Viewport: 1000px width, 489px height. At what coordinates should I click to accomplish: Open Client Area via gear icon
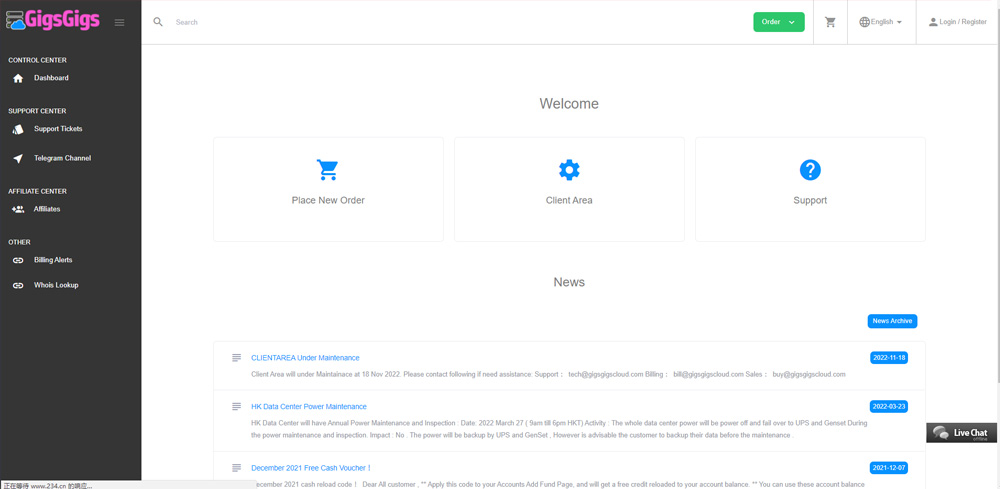[569, 170]
